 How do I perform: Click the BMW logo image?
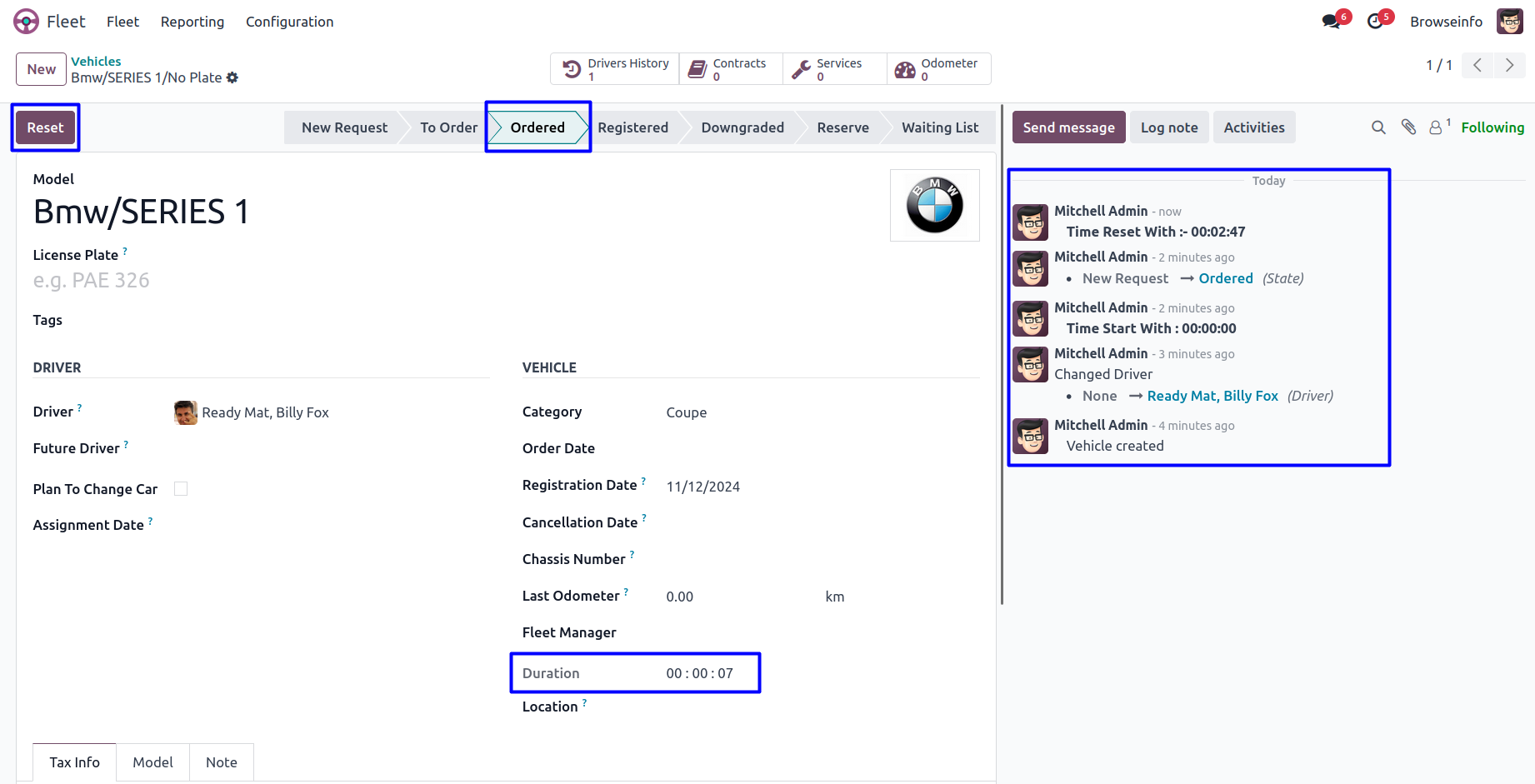(x=935, y=205)
